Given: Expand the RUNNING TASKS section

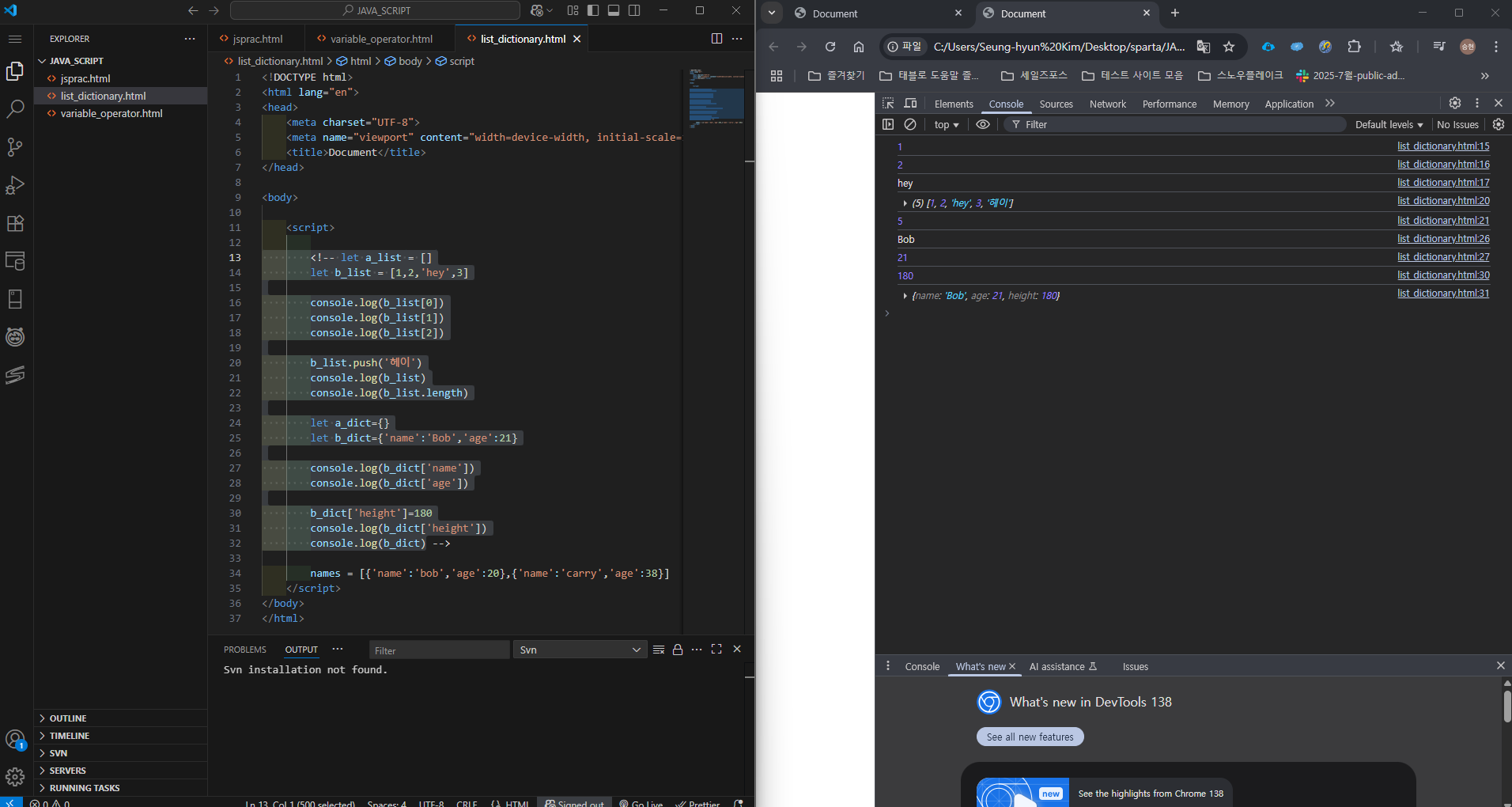Looking at the screenshot, I should click(121, 788).
